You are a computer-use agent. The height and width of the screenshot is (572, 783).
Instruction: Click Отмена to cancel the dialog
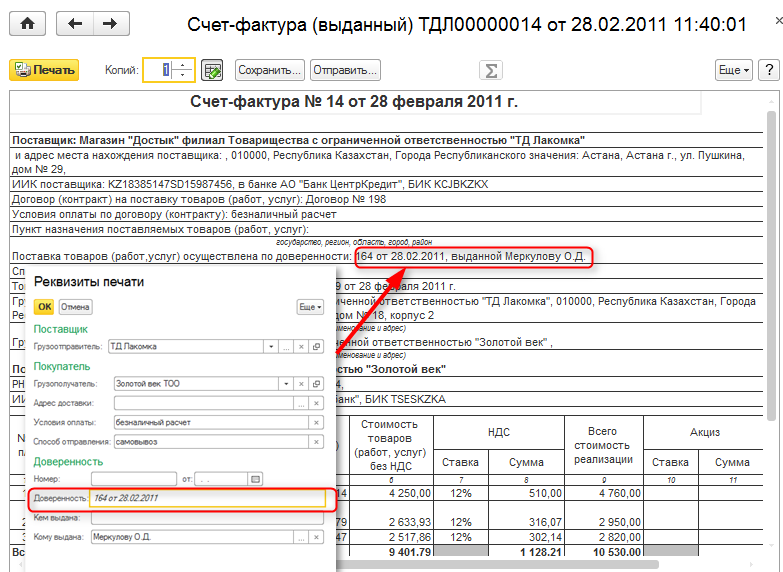point(75,307)
